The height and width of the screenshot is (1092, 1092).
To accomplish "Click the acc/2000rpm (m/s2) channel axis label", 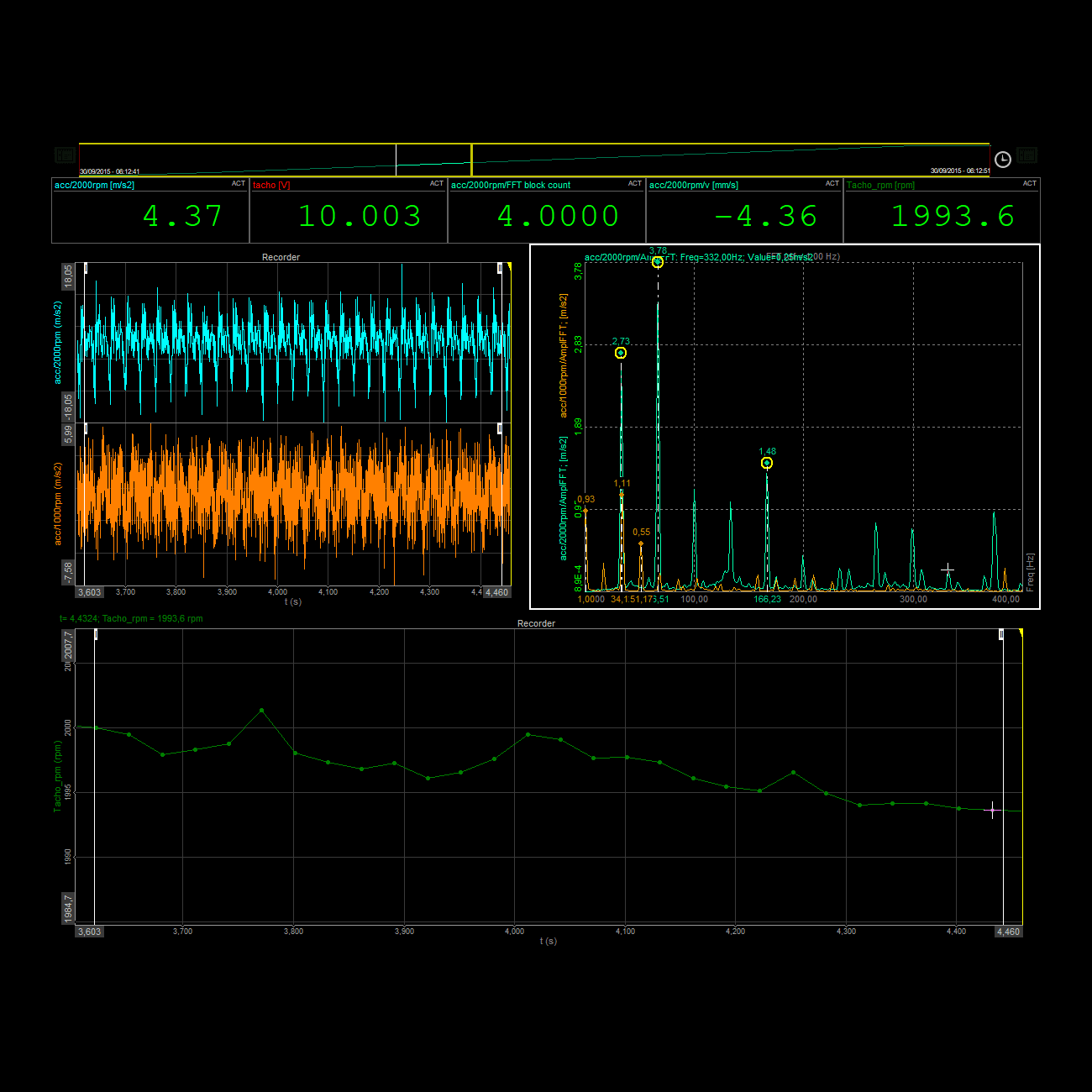I will 58,343.
